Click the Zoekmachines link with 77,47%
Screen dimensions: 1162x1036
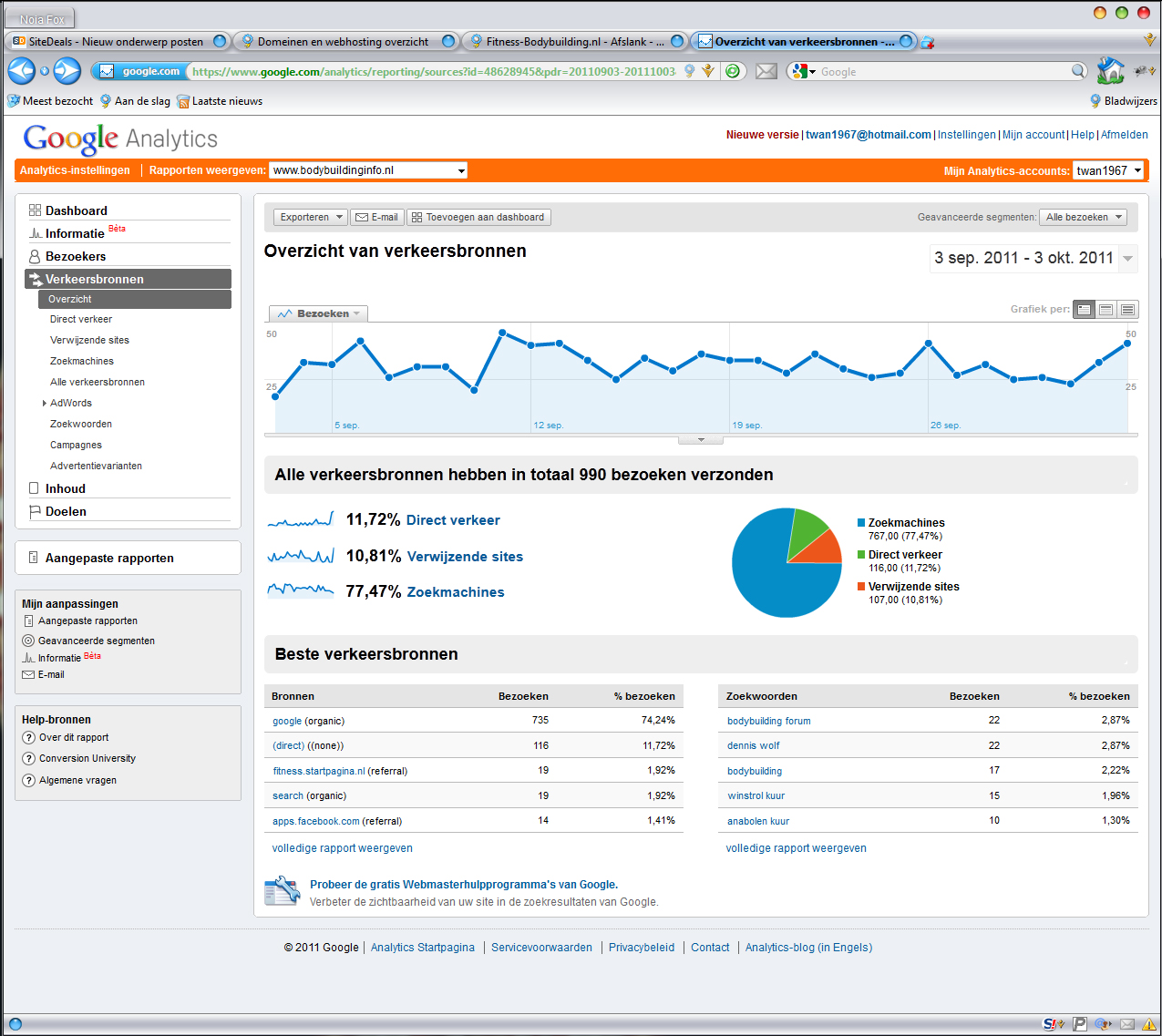pyautogui.click(x=456, y=592)
